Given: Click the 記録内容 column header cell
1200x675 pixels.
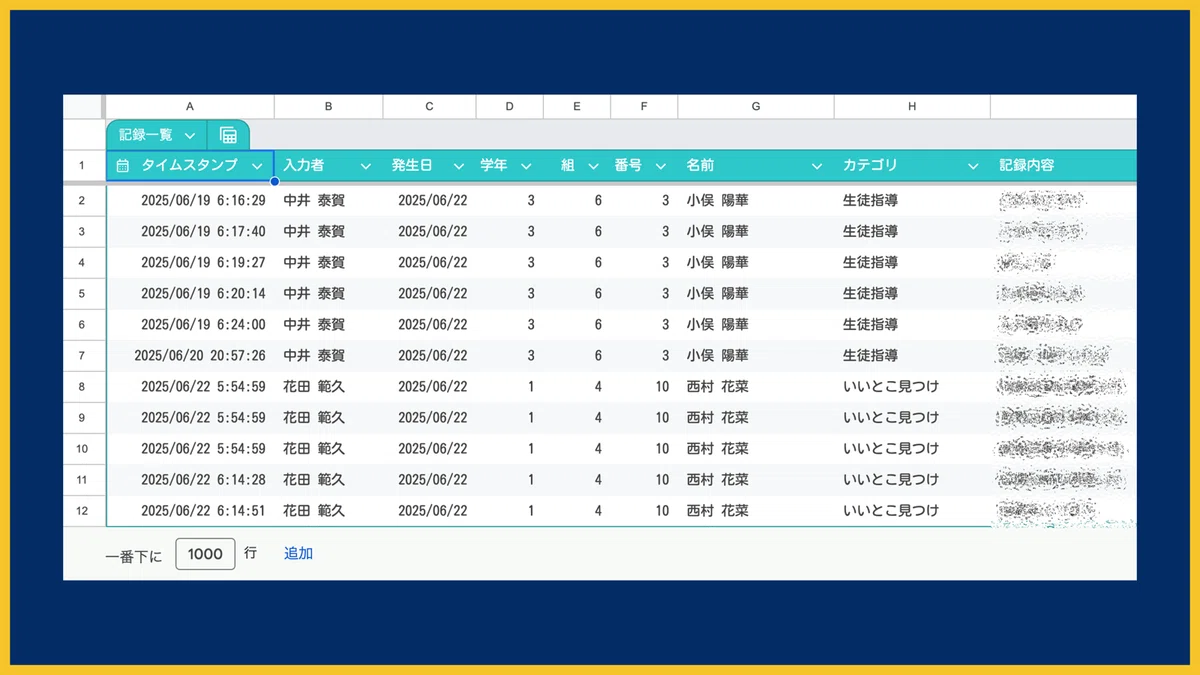Looking at the screenshot, I should (1064, 166).
